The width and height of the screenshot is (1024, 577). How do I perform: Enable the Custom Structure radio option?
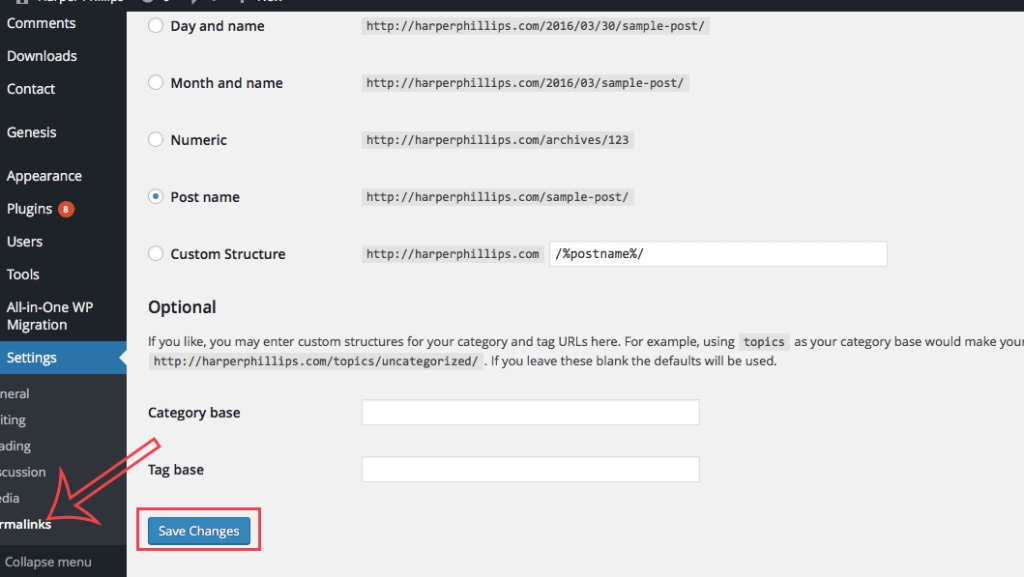156,254
